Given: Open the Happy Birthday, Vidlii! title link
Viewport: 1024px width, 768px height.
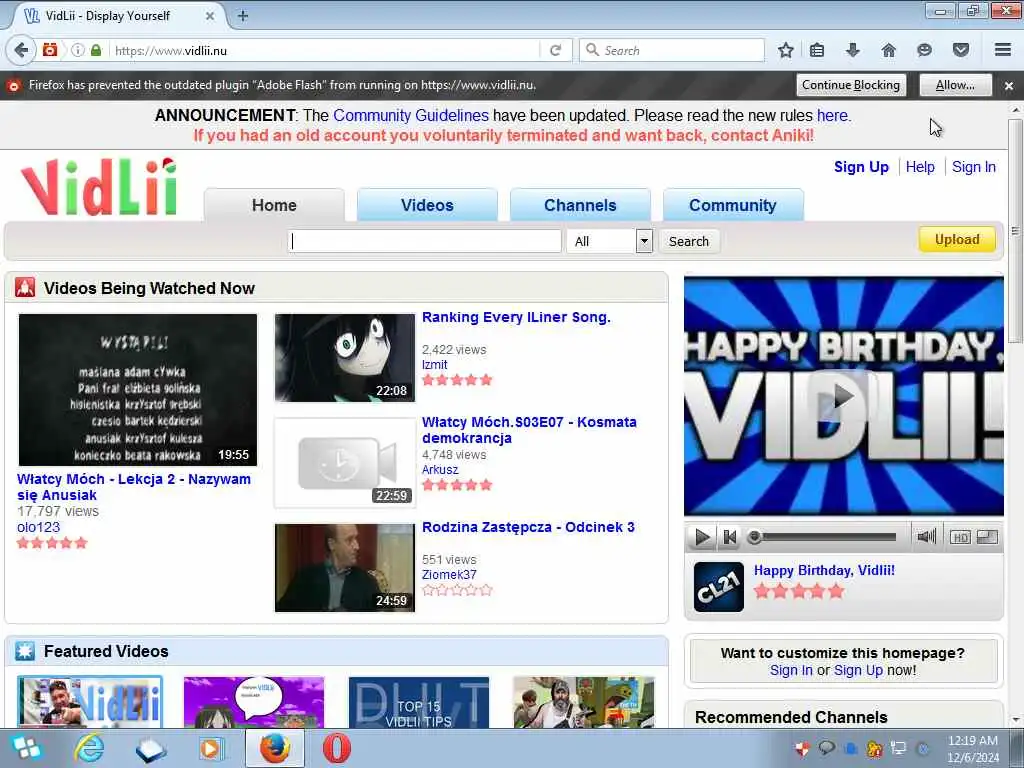Looking at the screenshot, I should click(824, 570).
